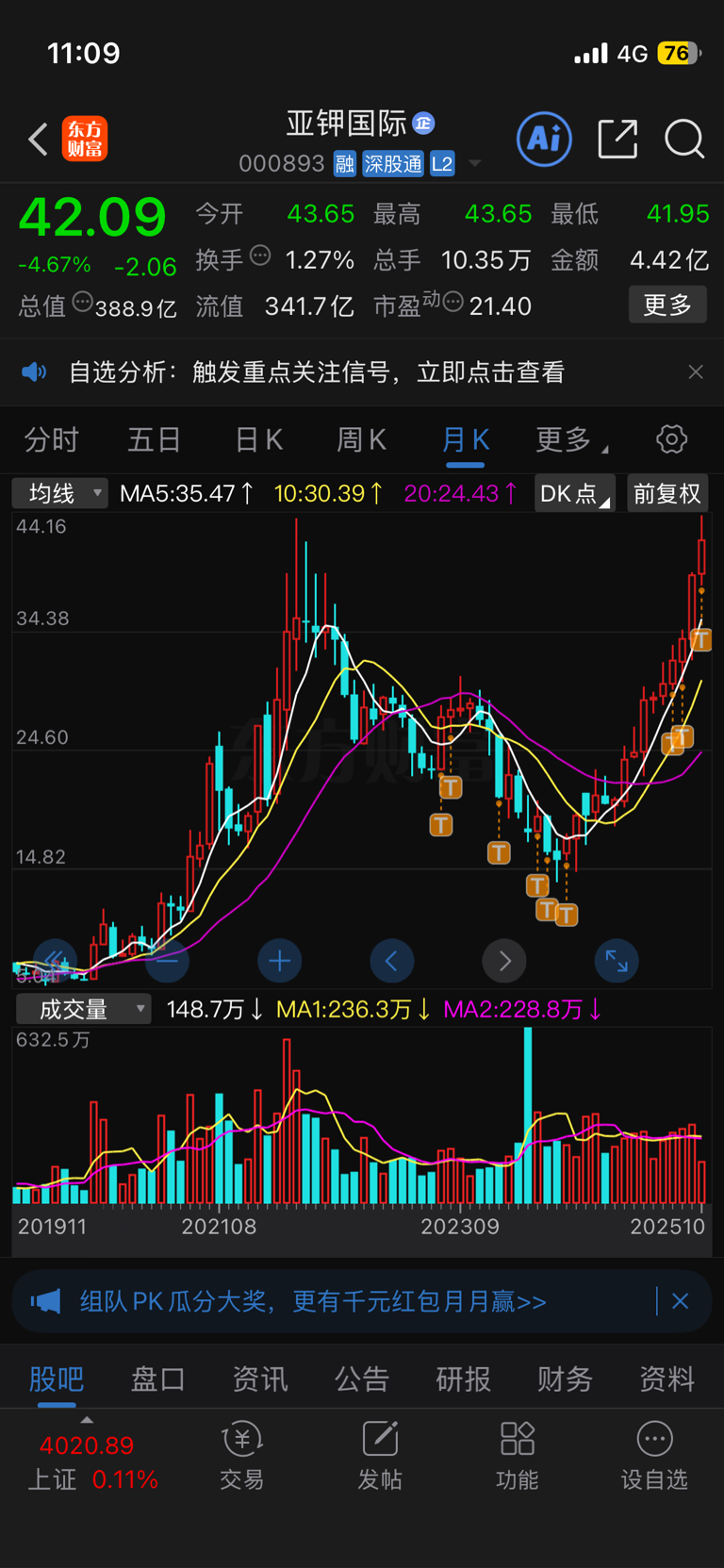
Task: Tap the 融 margin badge
Action: click(345, 164)
